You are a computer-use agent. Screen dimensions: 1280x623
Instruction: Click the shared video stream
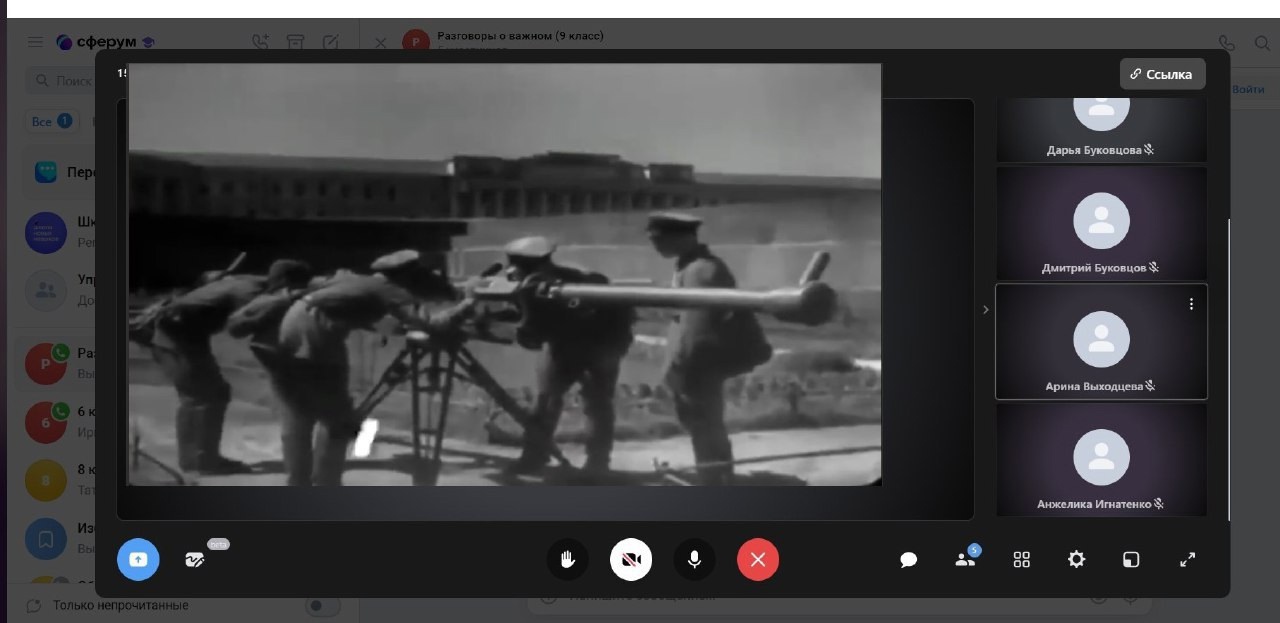(505, 275)
